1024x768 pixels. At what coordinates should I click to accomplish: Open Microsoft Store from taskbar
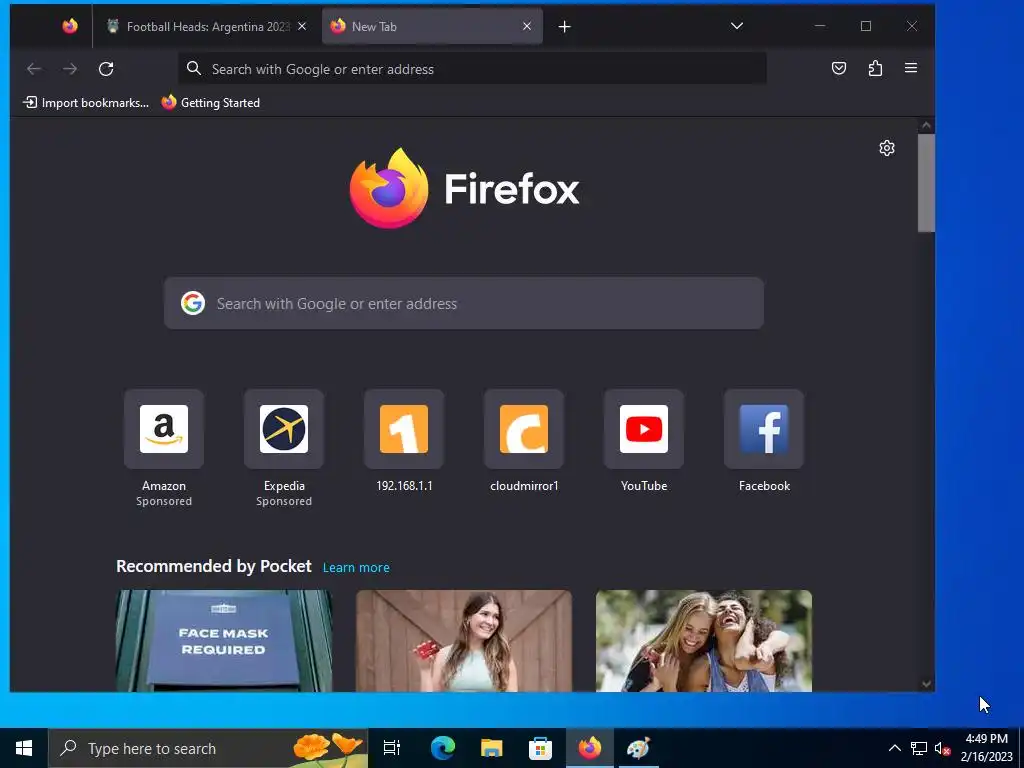[540, 748]
